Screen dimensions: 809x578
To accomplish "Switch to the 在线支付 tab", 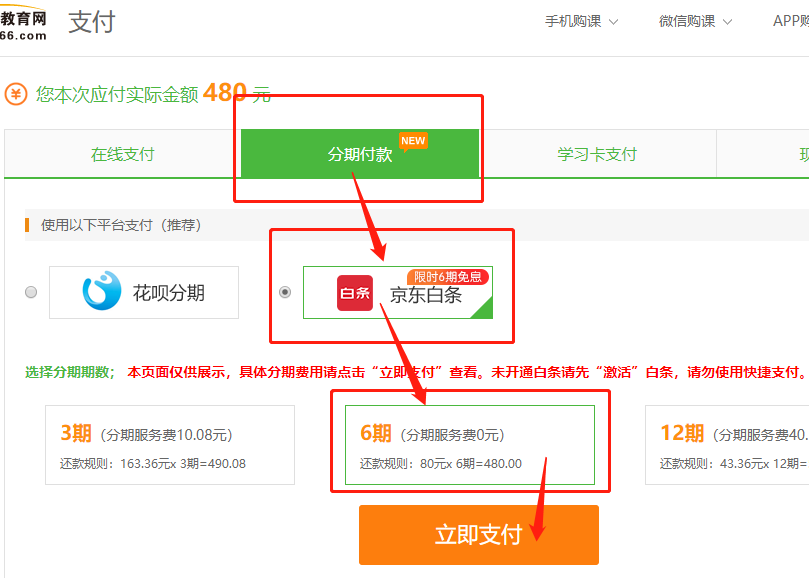I will point(123,154).
